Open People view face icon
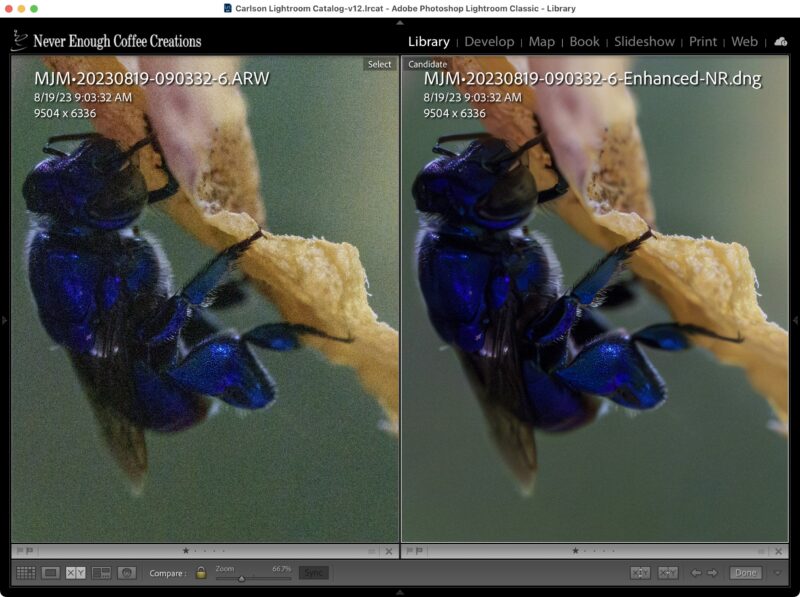The width and height of the screenshot is (800, 597). click(x=127, y=573)
